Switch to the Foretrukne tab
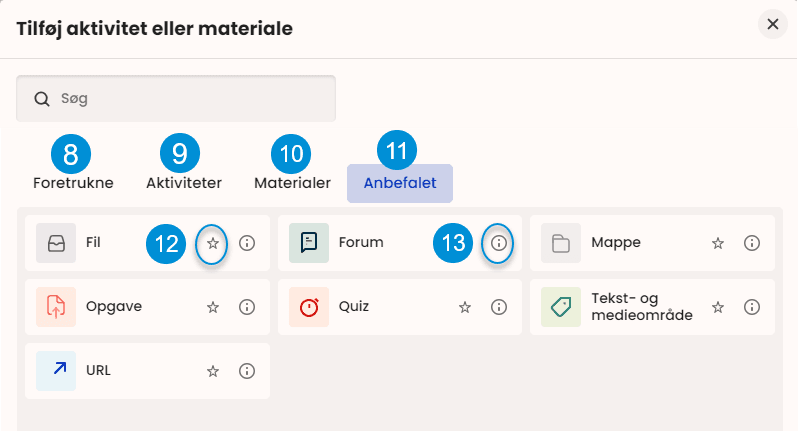This screenshot has height=431, width=798. (73, 183)
